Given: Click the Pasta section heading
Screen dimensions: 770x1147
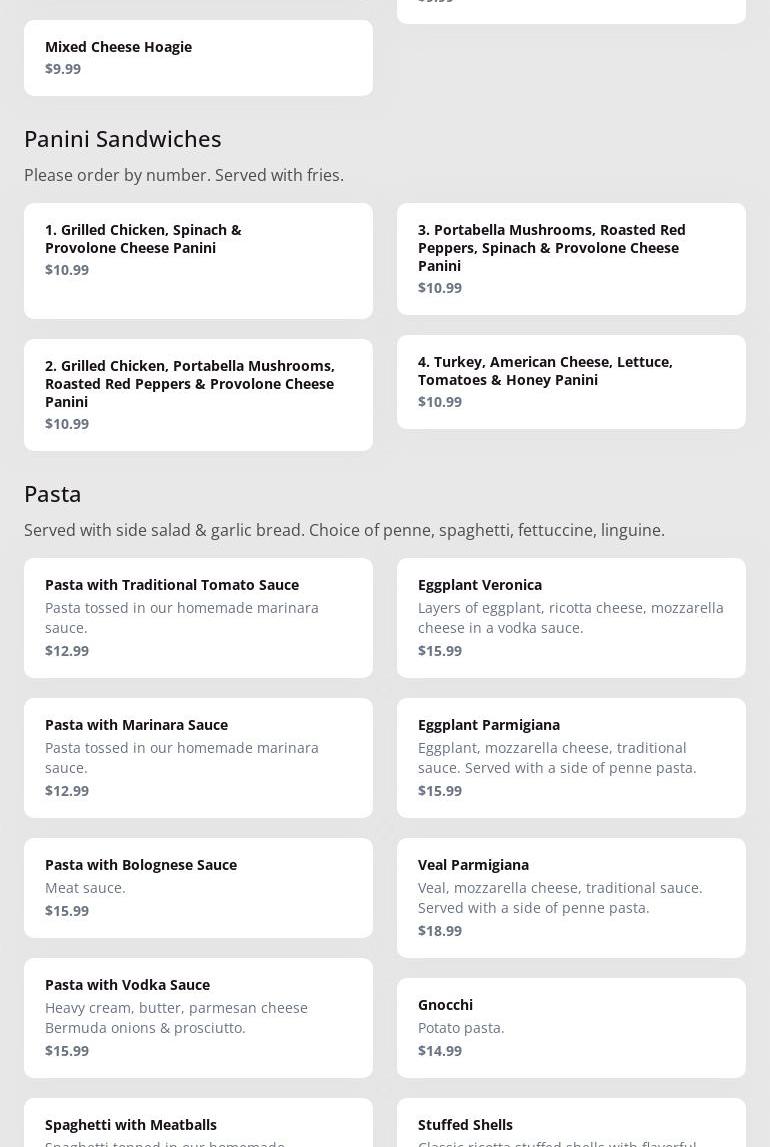Looking at the screenshot, I should [53, 493].
